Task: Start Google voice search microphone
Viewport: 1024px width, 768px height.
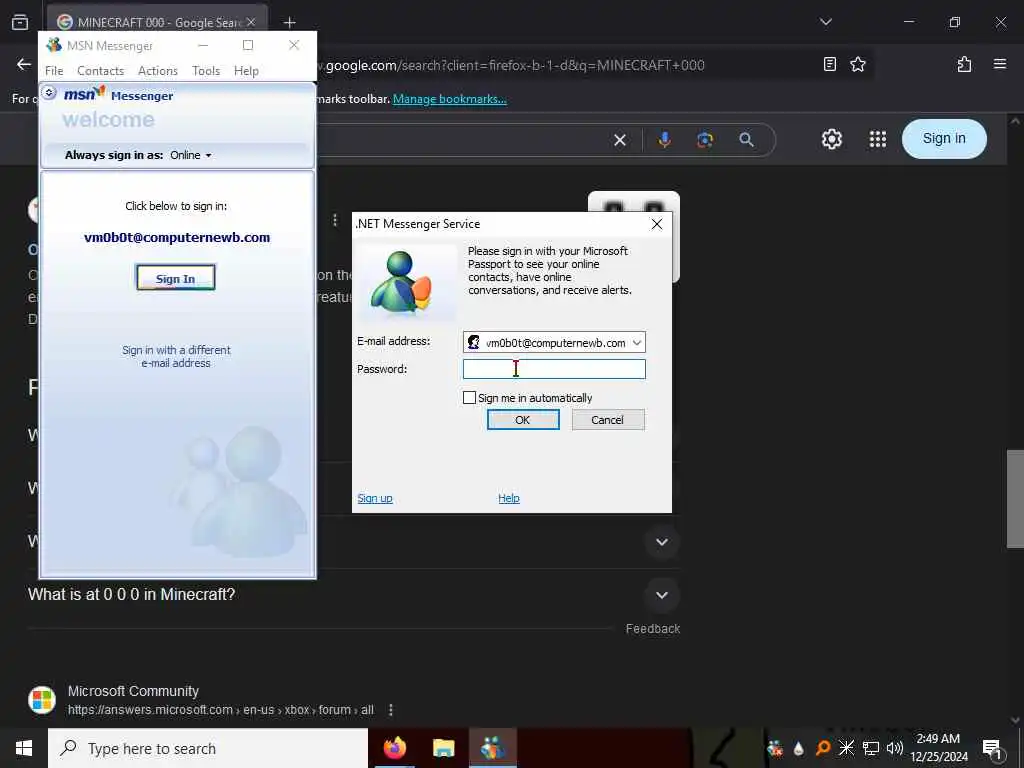Action: 664,140
